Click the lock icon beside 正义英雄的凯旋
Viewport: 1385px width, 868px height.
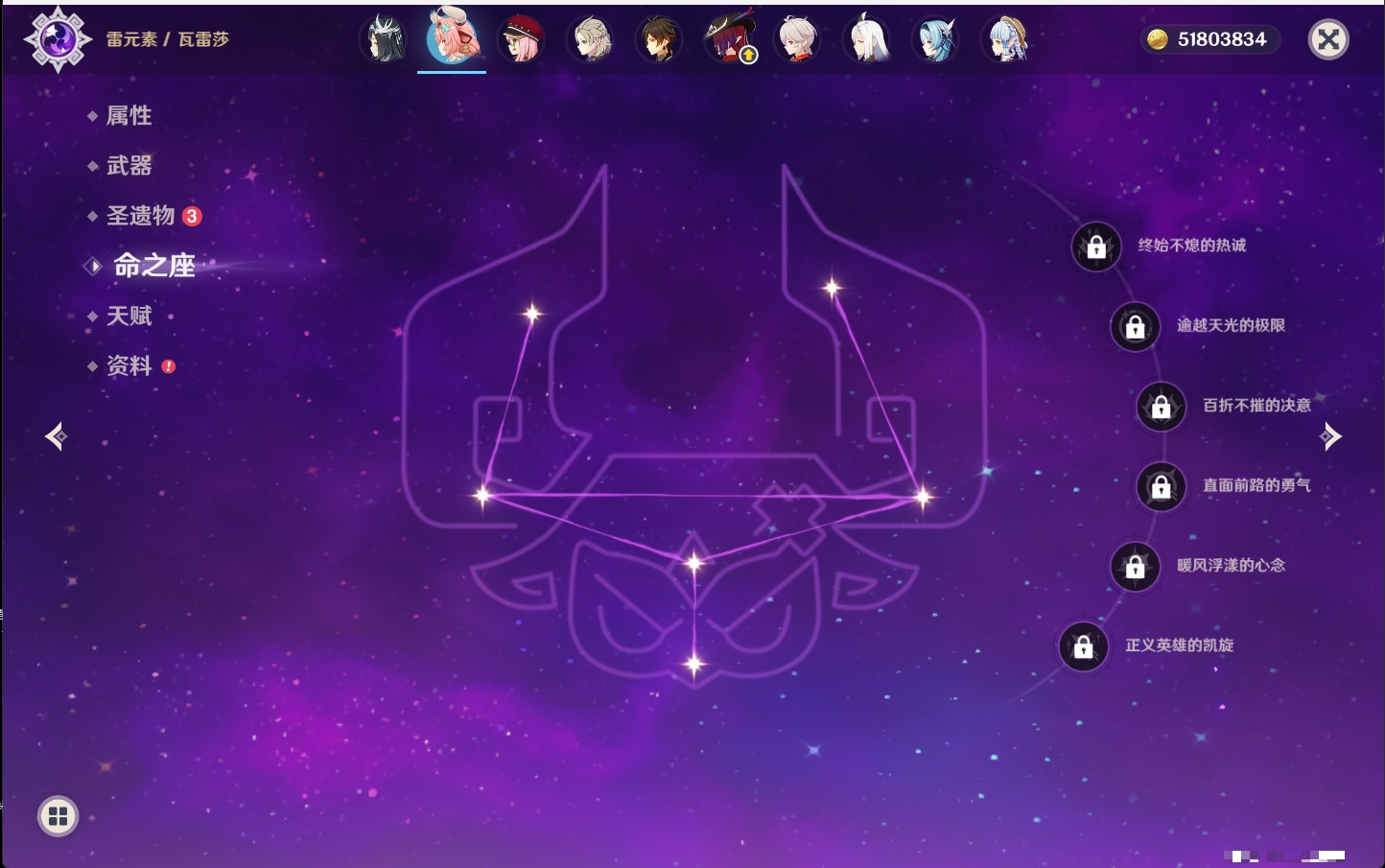click(1083, 646)
